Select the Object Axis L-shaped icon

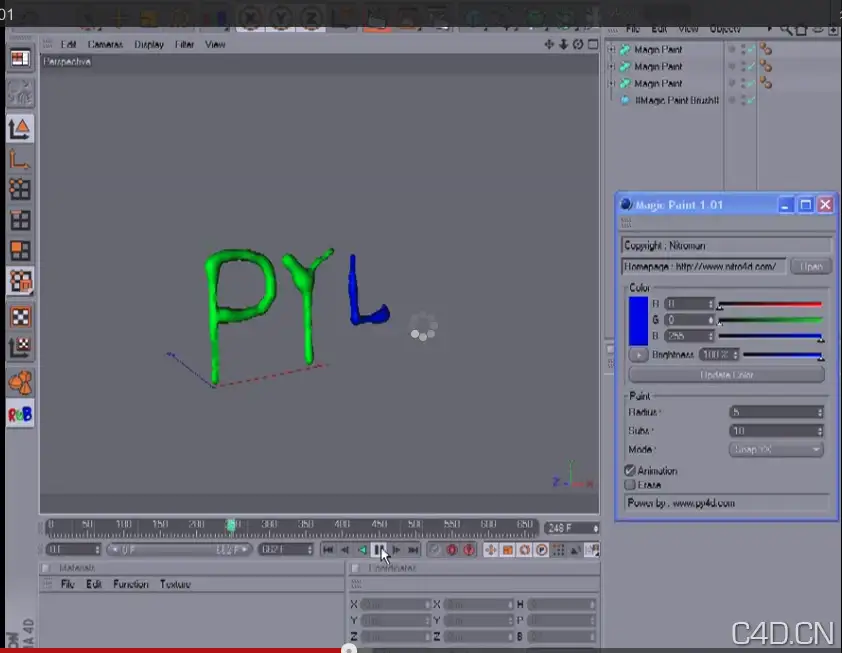point(20,160)
